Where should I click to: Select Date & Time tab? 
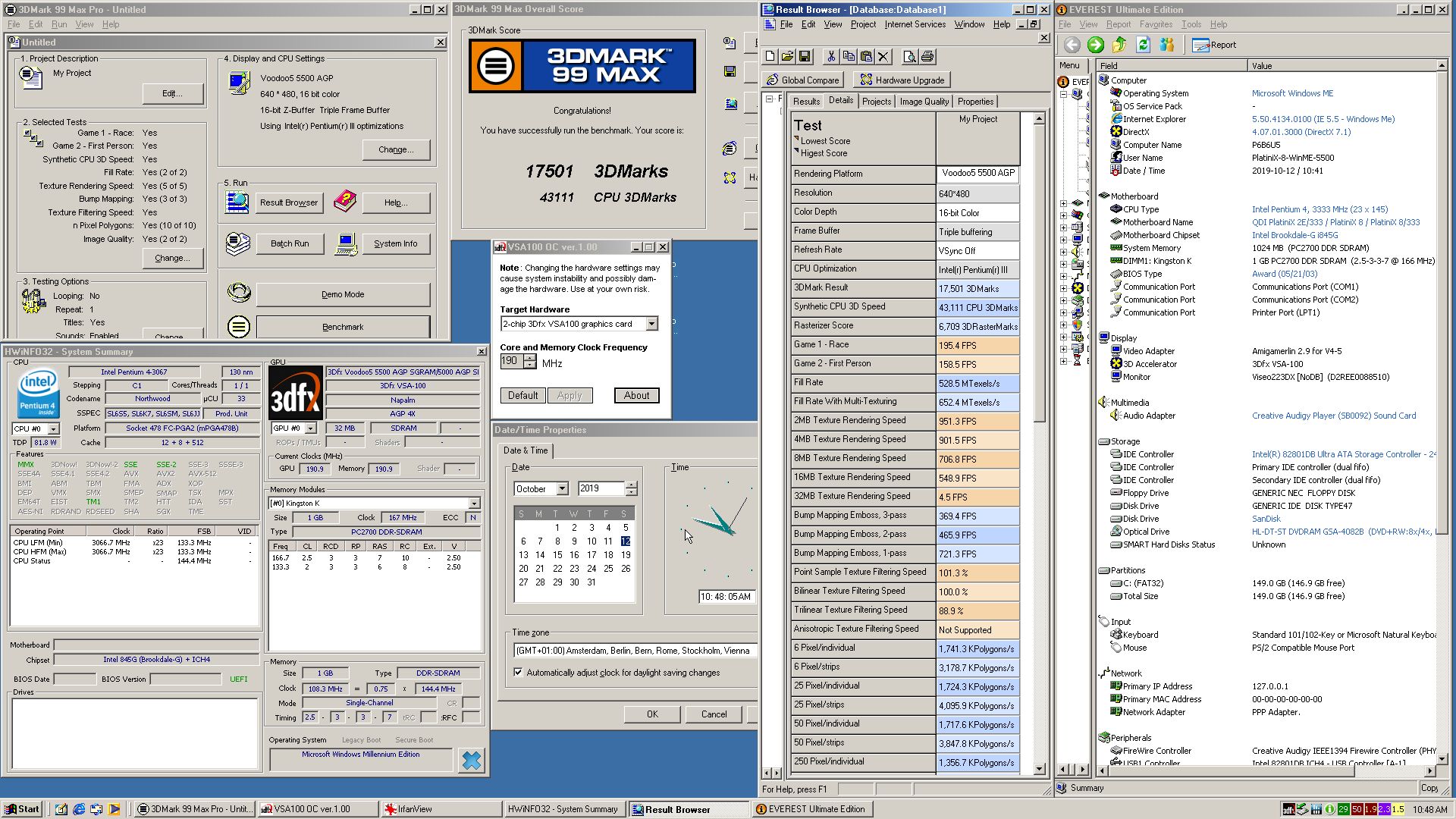click(525, 450)
